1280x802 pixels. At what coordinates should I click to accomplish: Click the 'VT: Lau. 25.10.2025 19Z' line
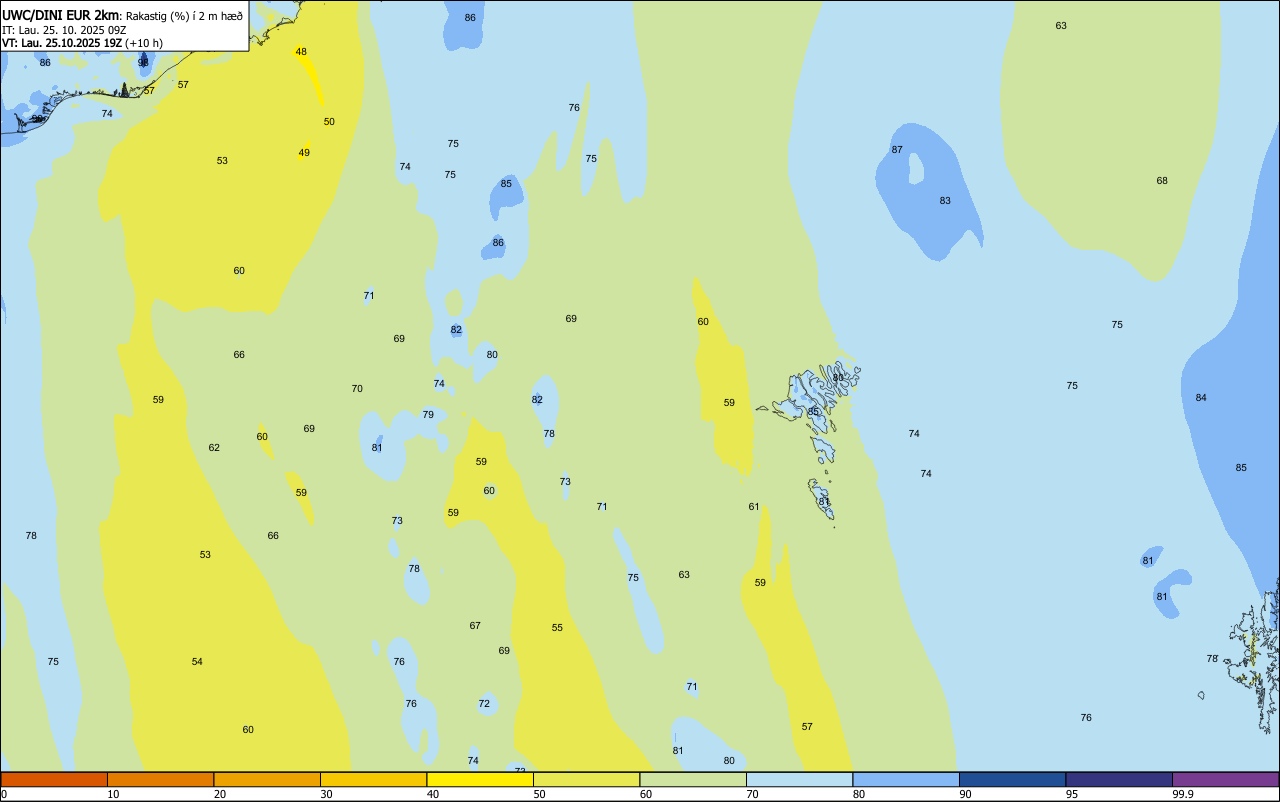point(62,43)
